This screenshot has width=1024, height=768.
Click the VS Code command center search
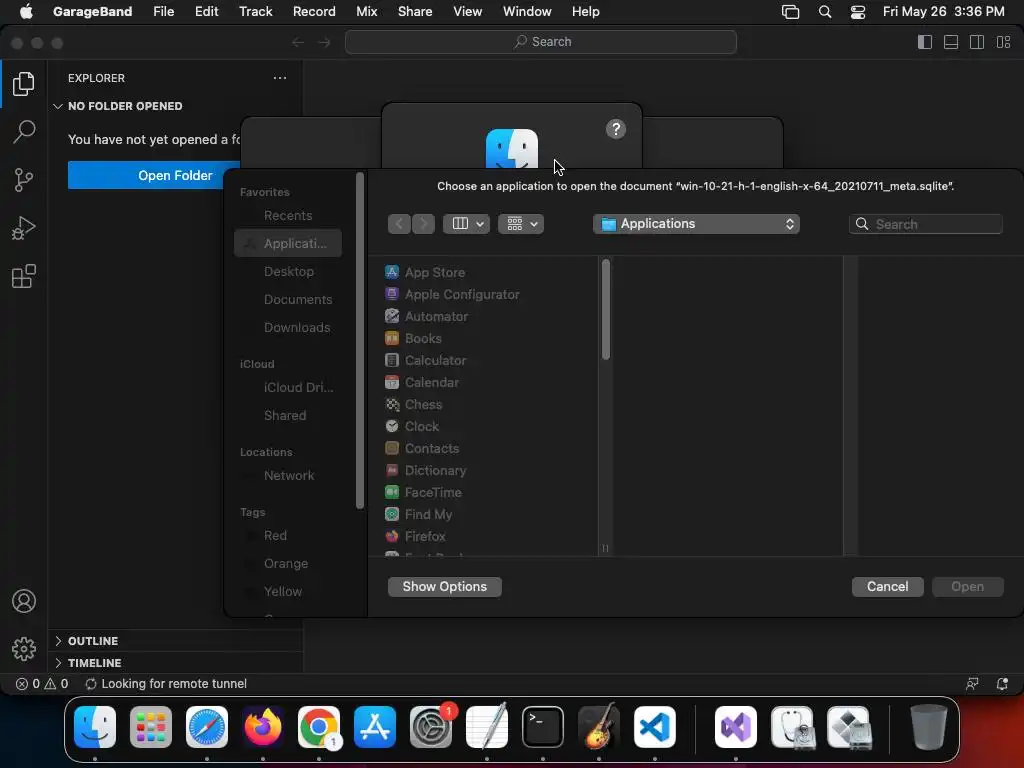(x=541, y=42)
